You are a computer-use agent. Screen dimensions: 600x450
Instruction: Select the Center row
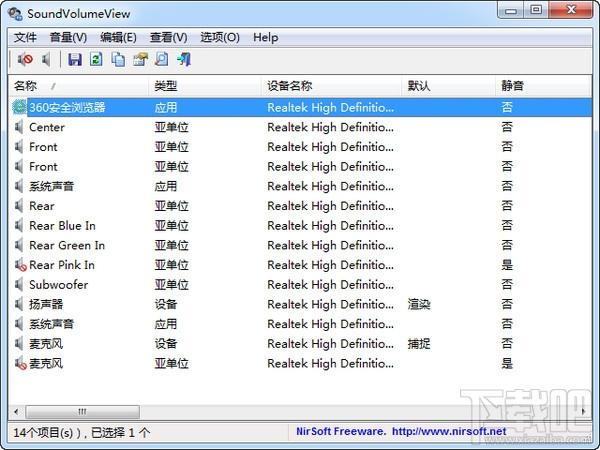pos(300,127)
